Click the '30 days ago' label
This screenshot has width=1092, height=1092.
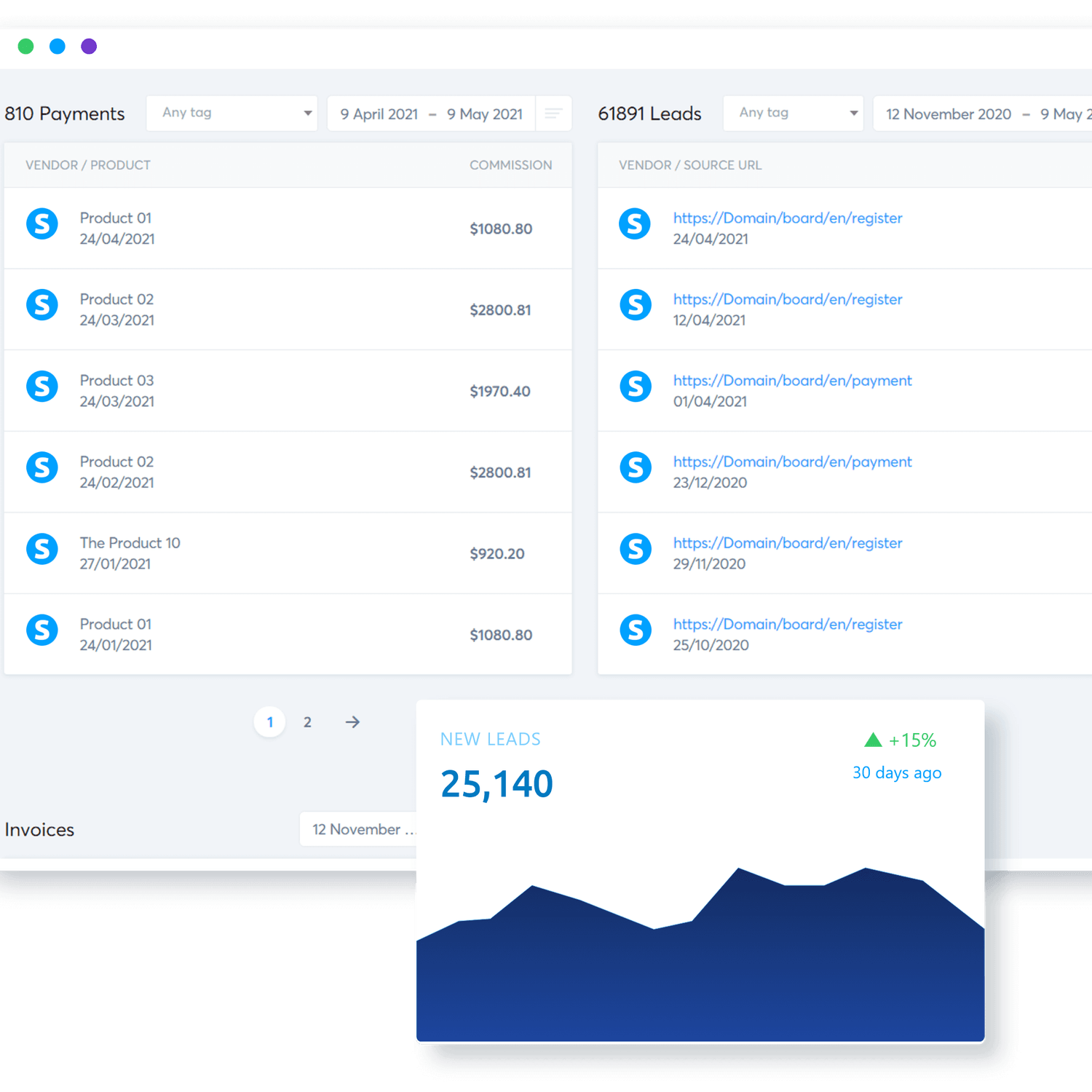click(897, 772)
